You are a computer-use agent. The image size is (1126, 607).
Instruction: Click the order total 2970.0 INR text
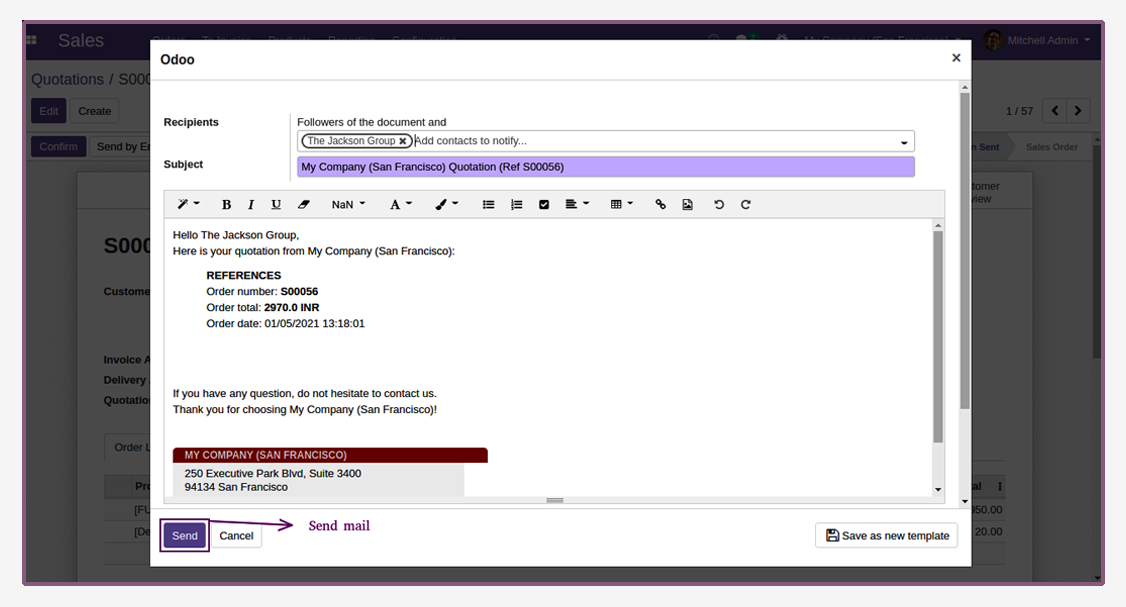pos(292,307)
